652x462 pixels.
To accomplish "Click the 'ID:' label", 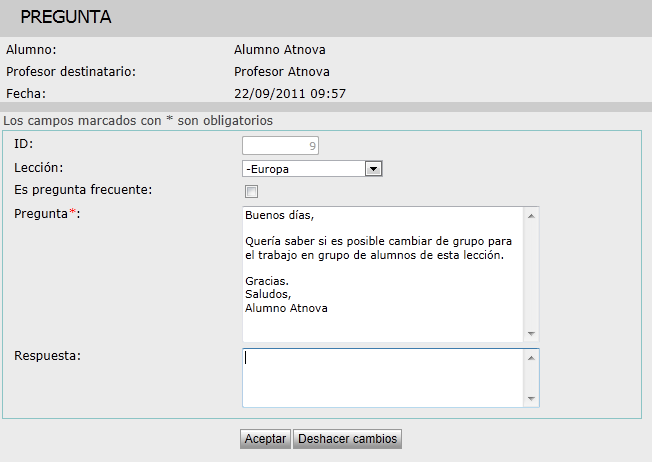I will point(23,144).
